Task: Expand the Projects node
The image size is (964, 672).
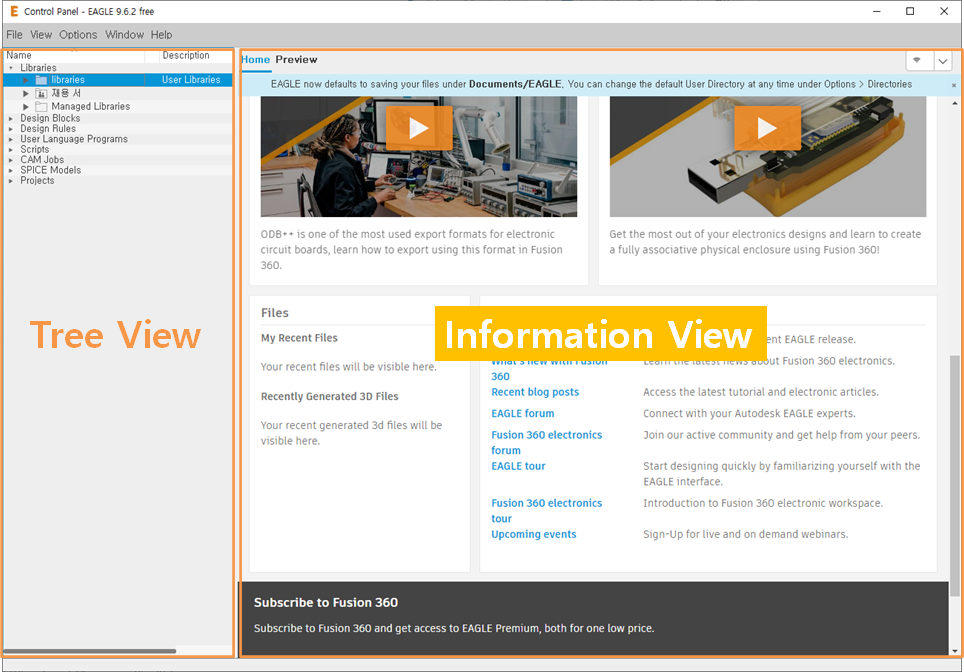Action: 11,181
